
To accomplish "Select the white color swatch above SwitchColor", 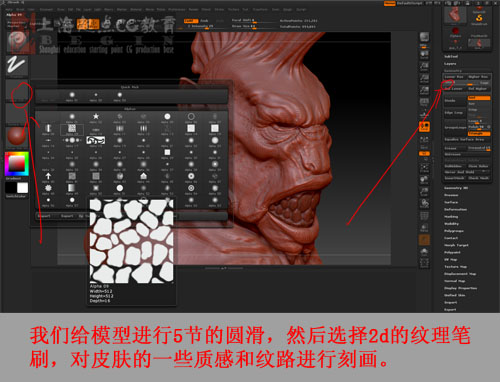I will [x=22, y=188].
